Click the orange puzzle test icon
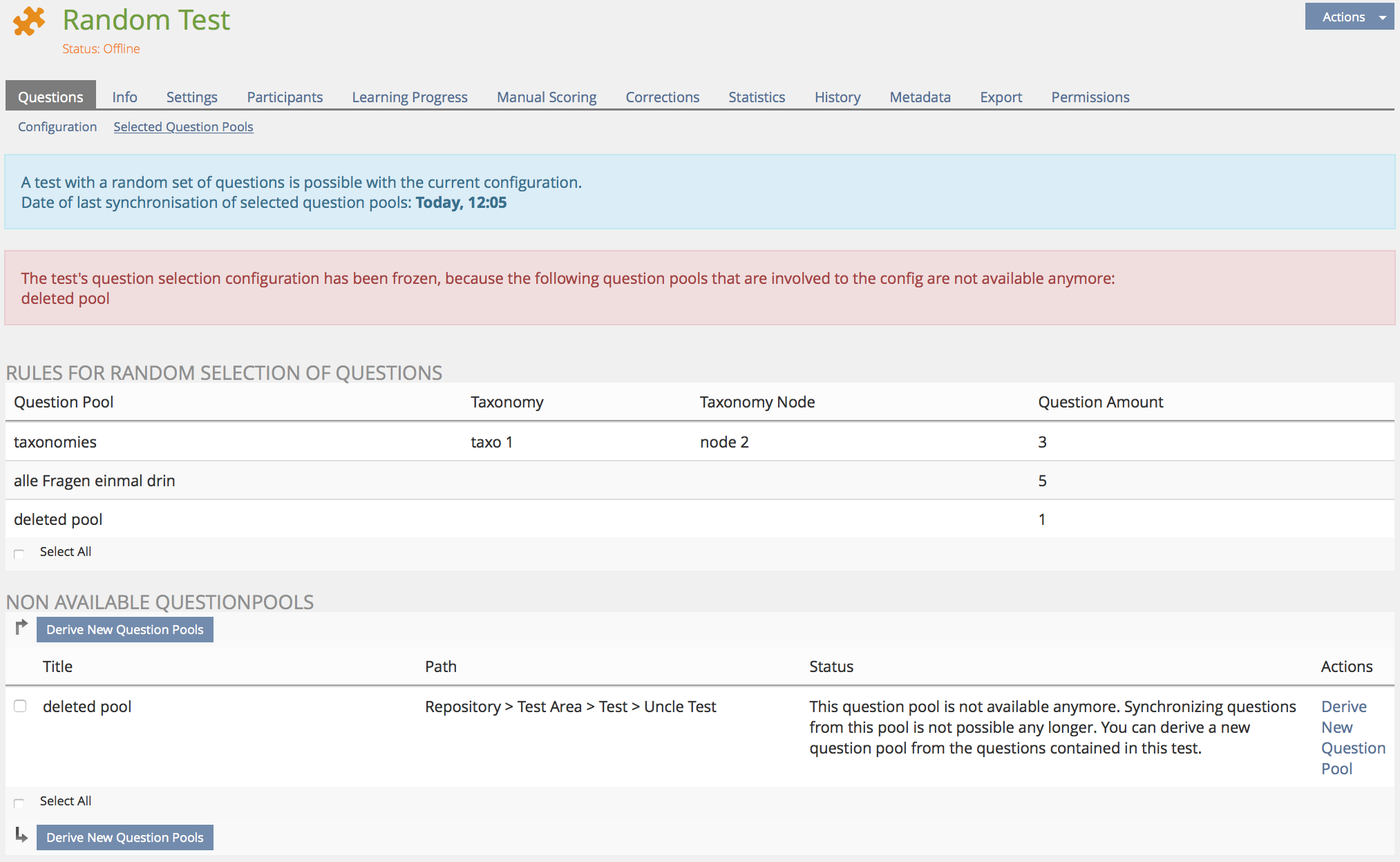 (28, 21)
